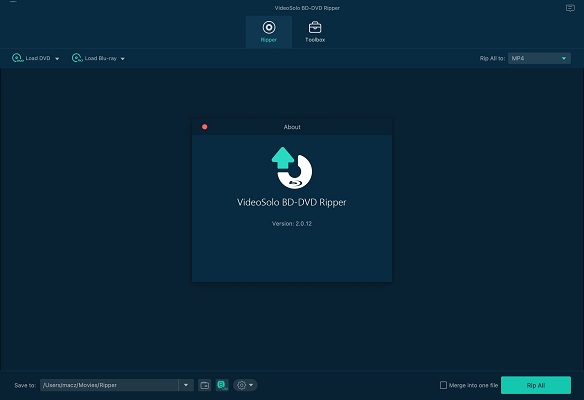The image size is (584, 400).
Task: Expand the settings gear dropdown arrow
Action: pyautogui.click(x=251, y=385)
